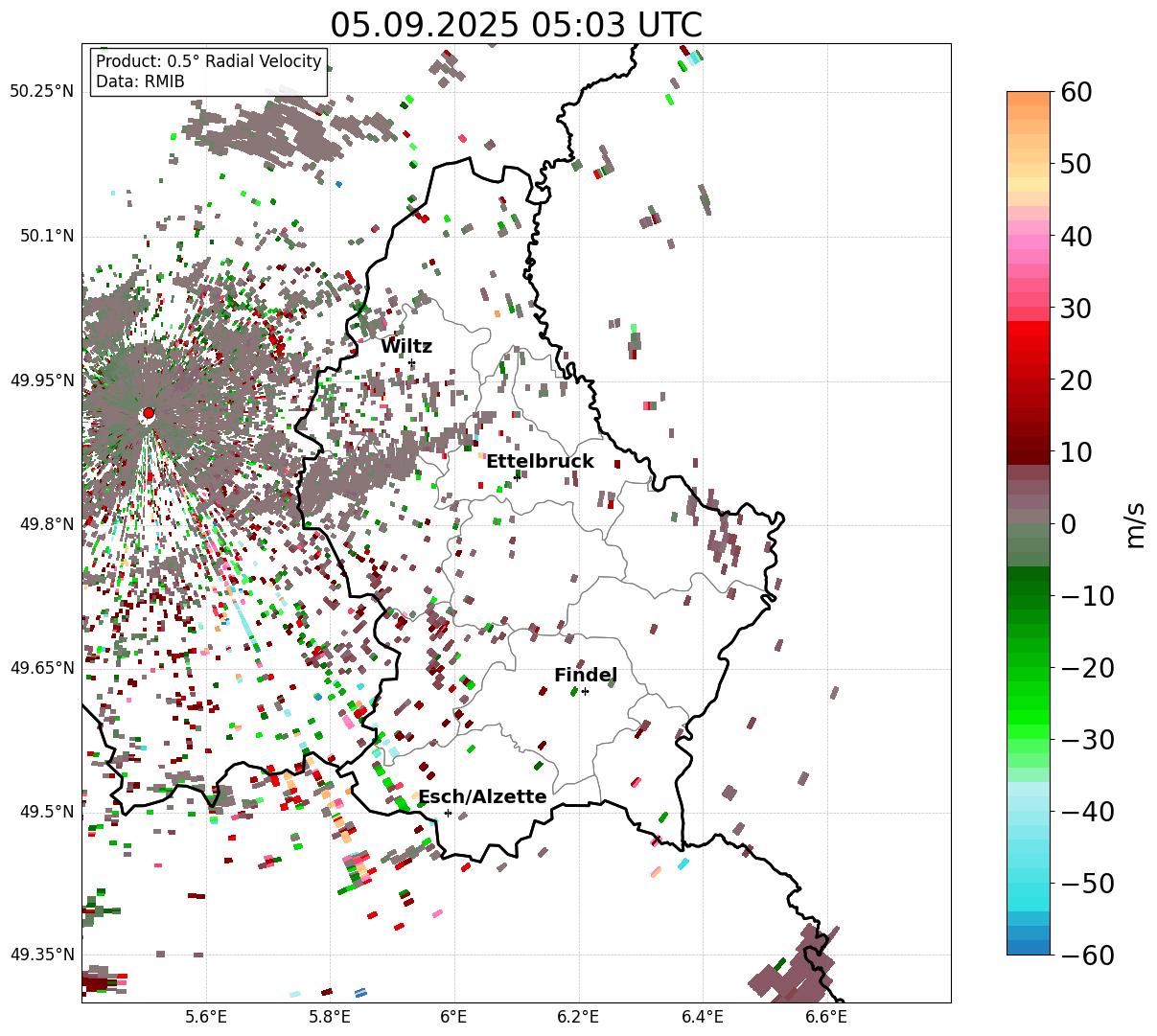The width and height of the screenshot is (1157, 1036).
Task: Click the Ettelbruck station cross marker
Action: (x=517, y=476)
